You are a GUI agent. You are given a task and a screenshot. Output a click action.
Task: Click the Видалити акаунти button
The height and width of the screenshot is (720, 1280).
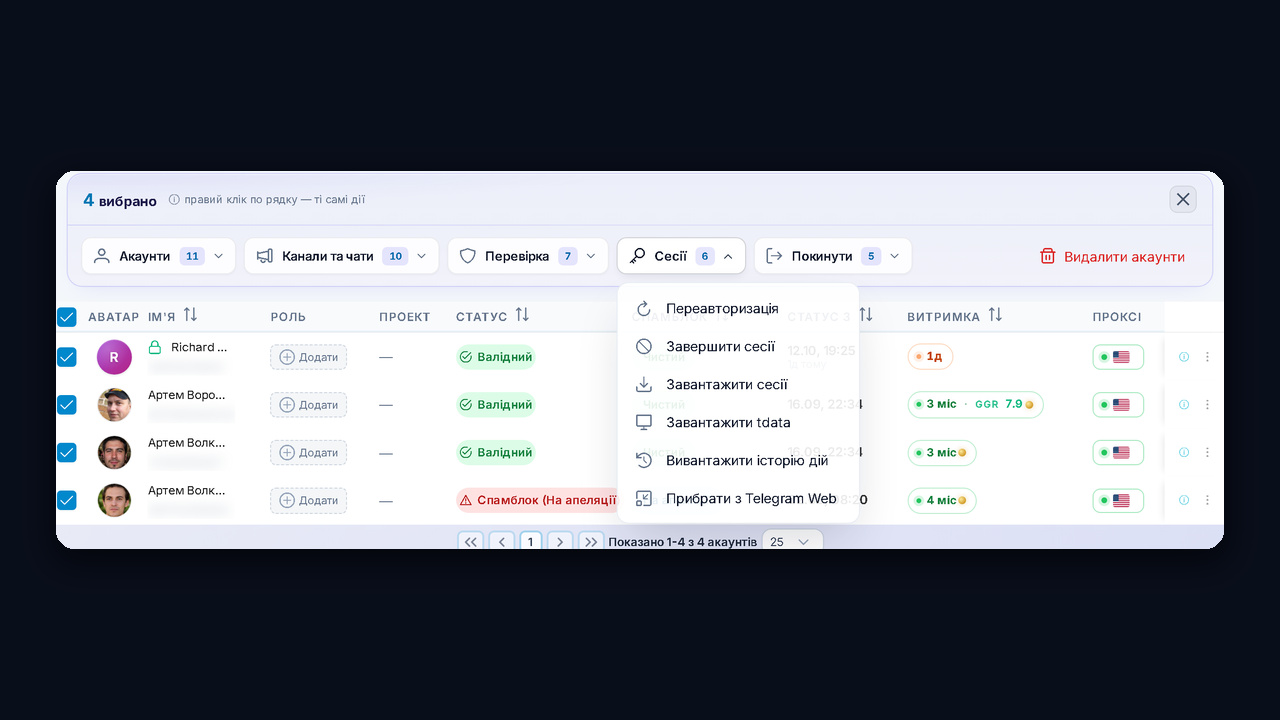coord(1112,256)
